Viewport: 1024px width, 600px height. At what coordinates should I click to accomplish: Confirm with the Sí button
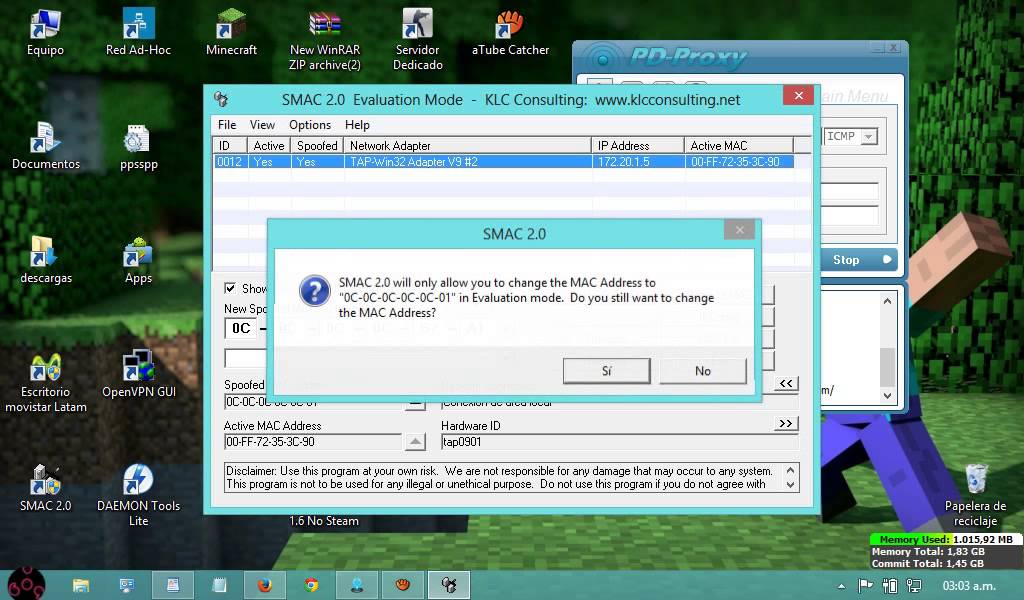607,371
